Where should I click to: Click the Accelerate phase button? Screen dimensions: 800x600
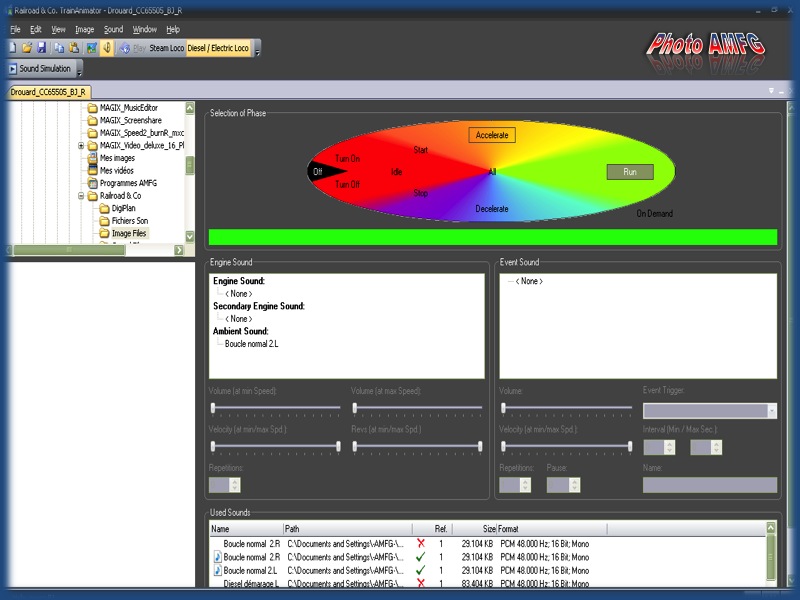pos(492,135)
